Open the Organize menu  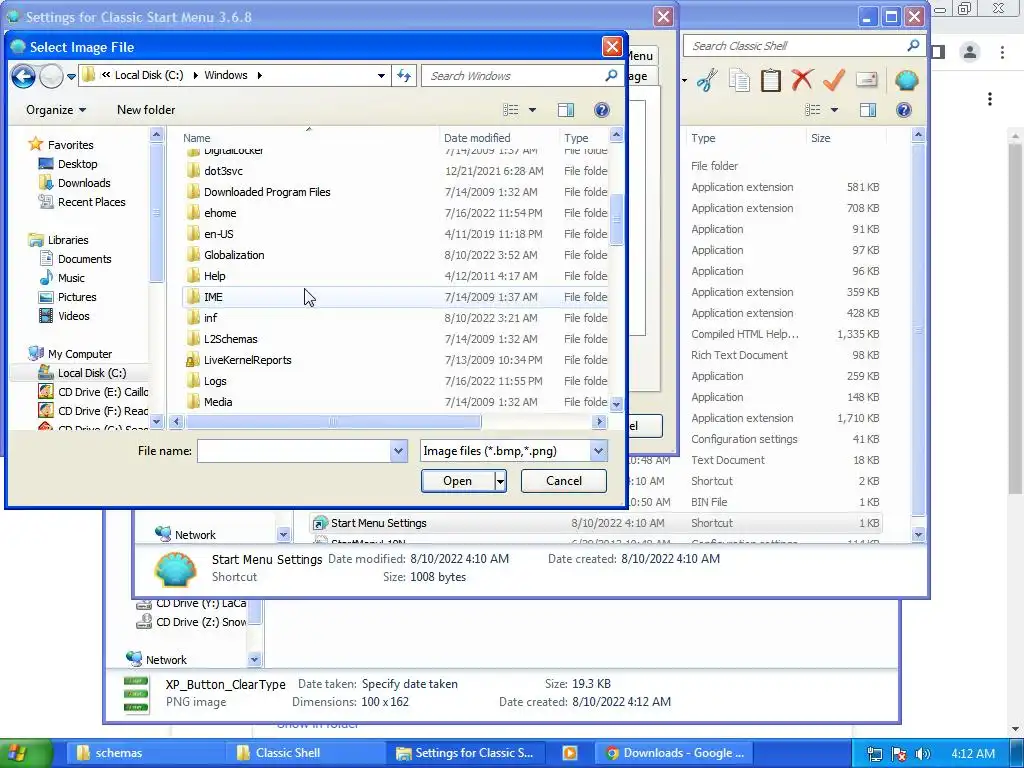pos(56,110)
